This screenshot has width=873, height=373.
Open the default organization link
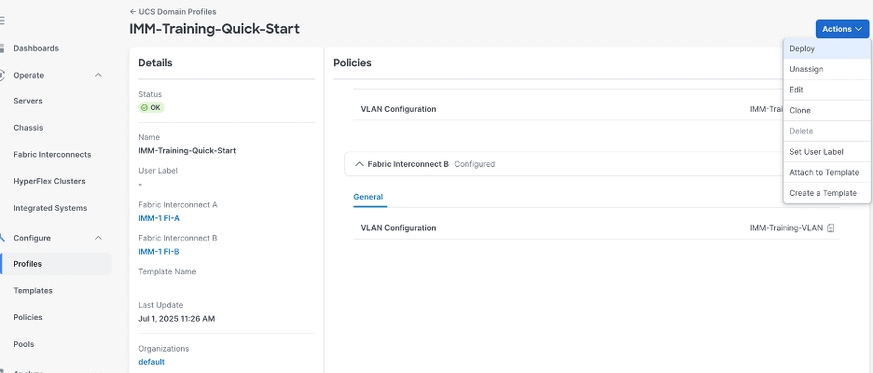click(x=151, y=362)
